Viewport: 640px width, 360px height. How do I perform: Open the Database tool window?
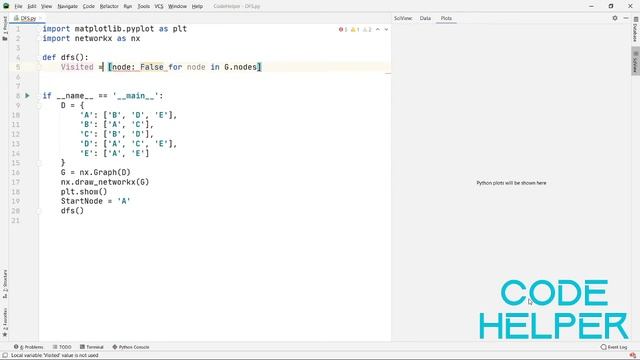[x=636, y=29]
